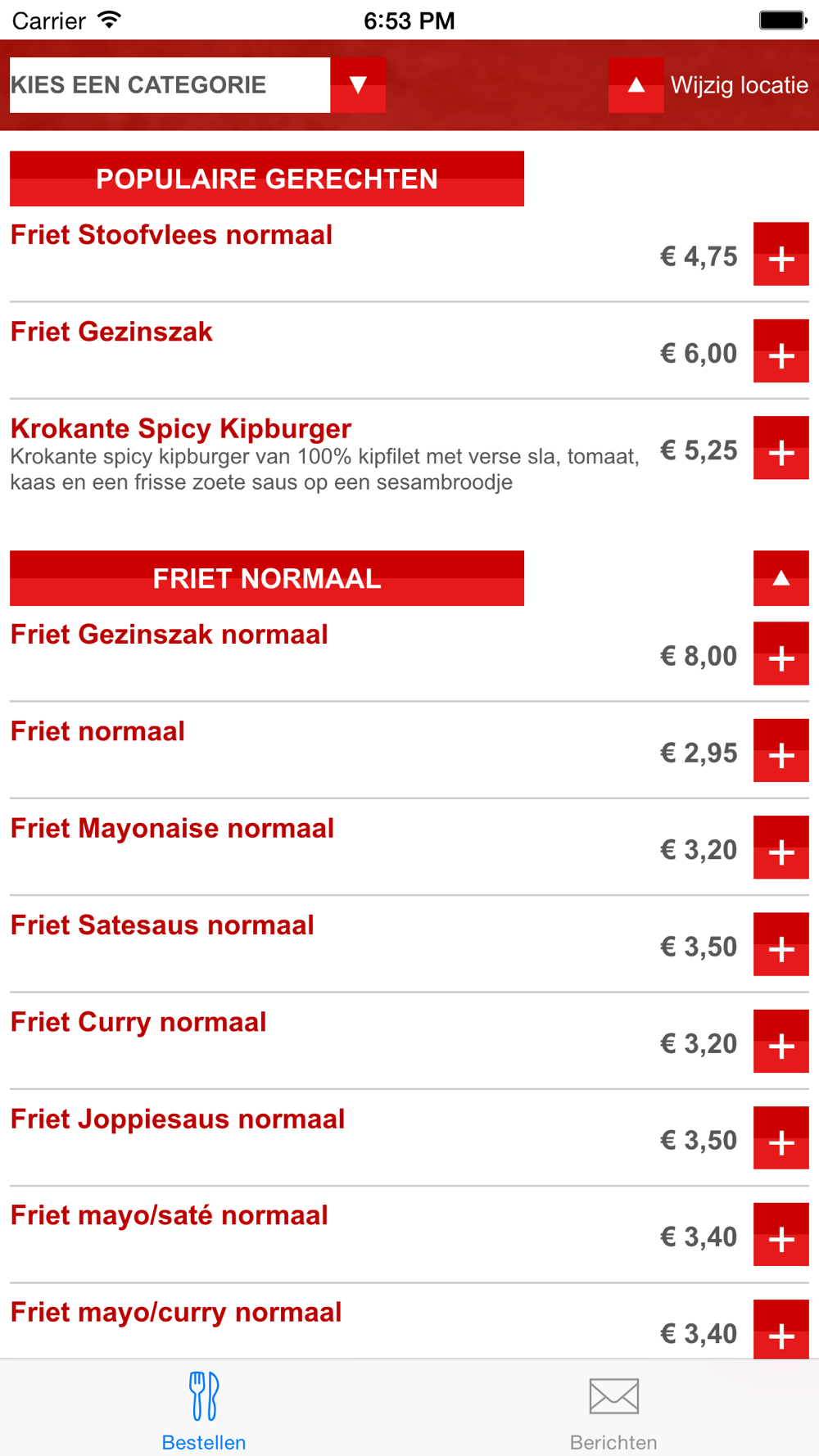Open the Berichten tab

click(x=613, y=1409)
